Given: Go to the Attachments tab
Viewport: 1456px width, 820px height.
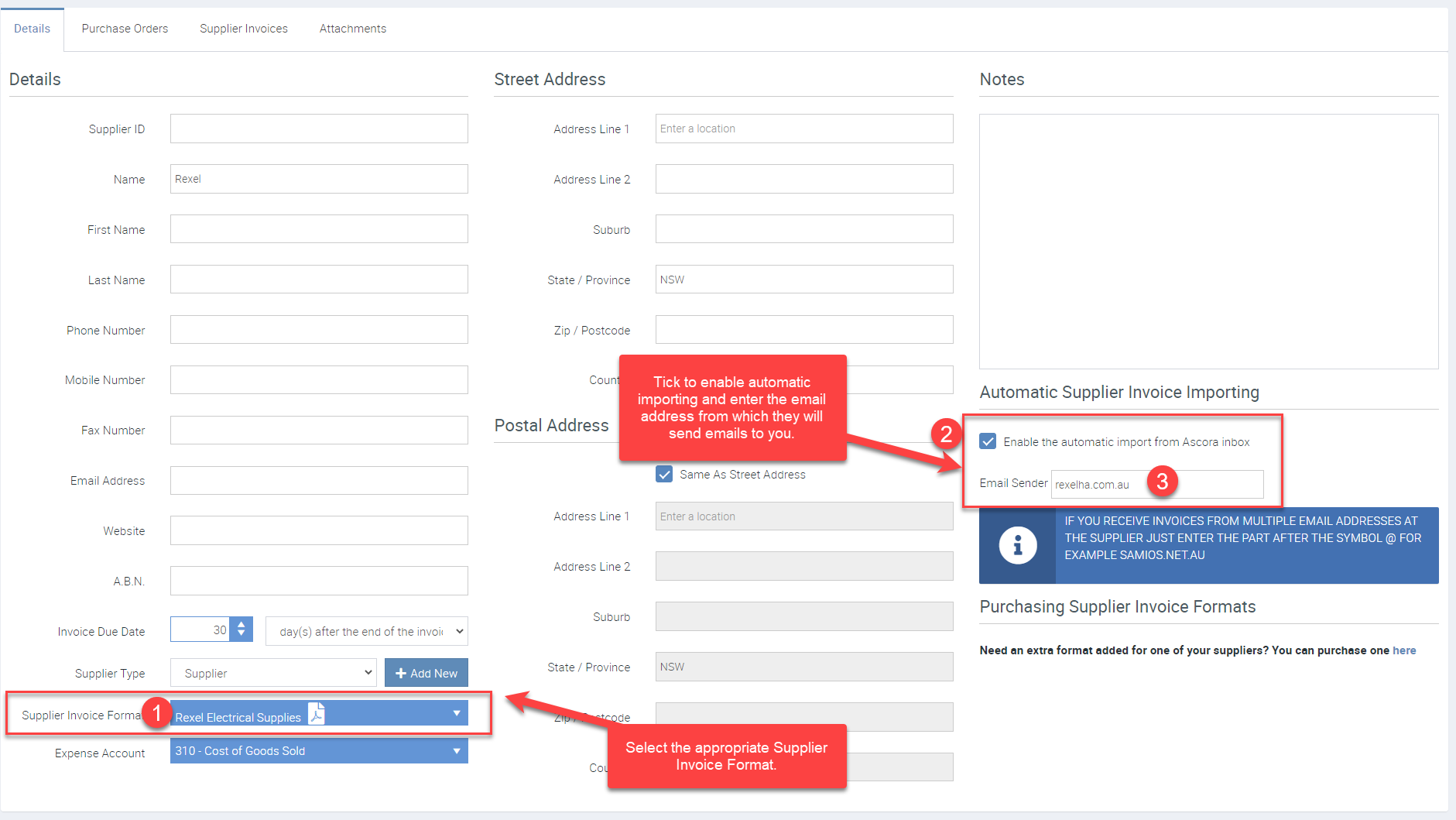Looking at the screenshot, I should 353,29.
